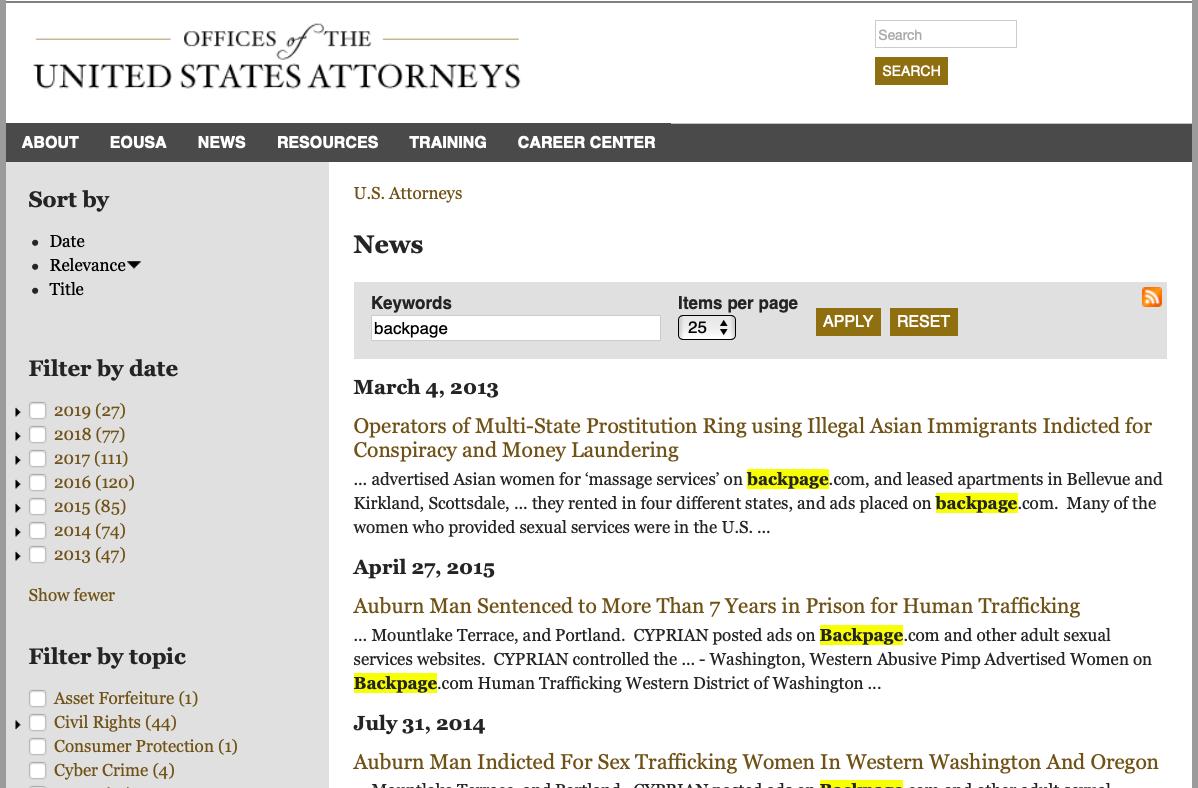
Task: Expand the 2019 date filter triangle
Action: click(x=18, y=412)
